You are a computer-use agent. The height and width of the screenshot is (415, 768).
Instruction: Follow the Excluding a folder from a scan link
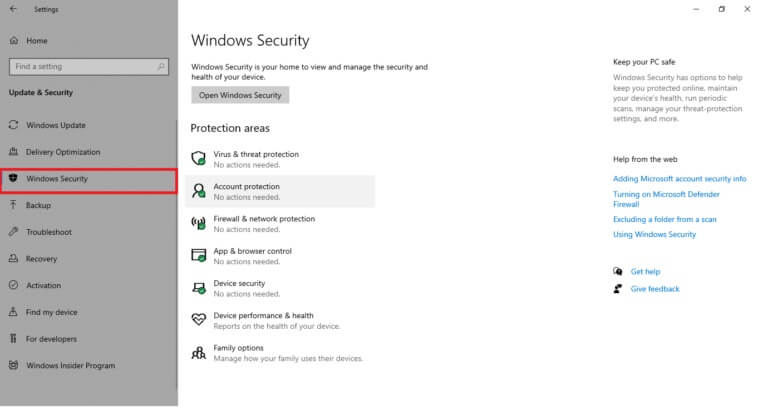click(x=663, y=219)
